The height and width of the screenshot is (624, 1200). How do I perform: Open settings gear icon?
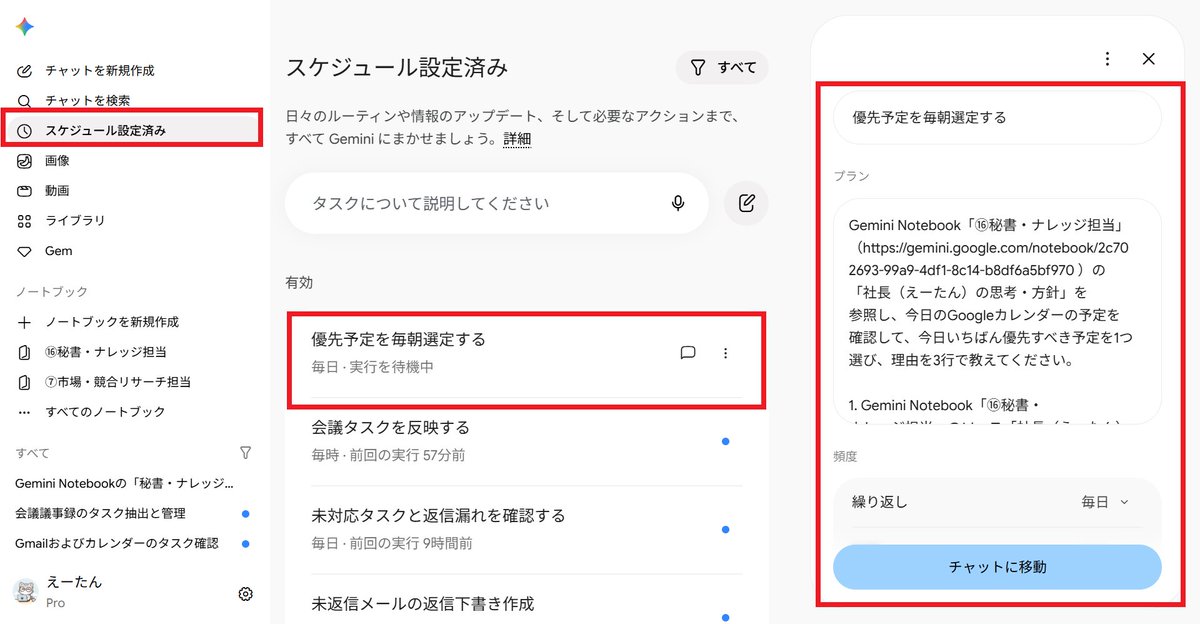pyautogui.click(x=246, y=594)
